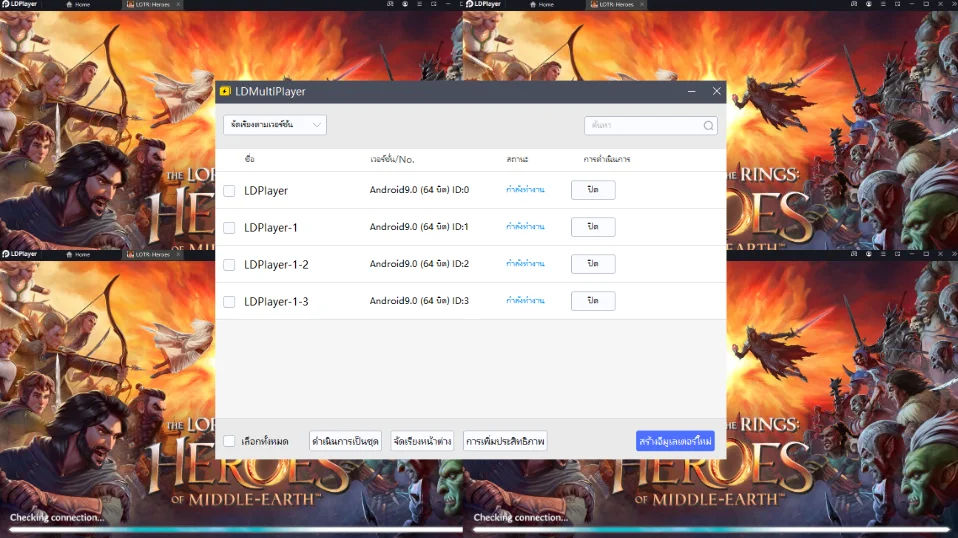Click the yellow LDMultiPlayer title icon

(x=225, y=91)
